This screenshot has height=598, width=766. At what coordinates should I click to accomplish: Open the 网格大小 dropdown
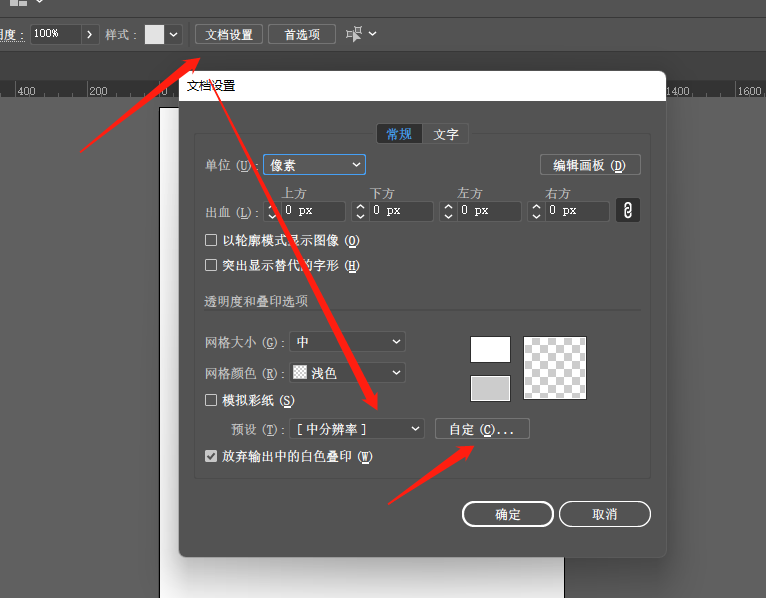pyautogui.click(x=347, y=342)
